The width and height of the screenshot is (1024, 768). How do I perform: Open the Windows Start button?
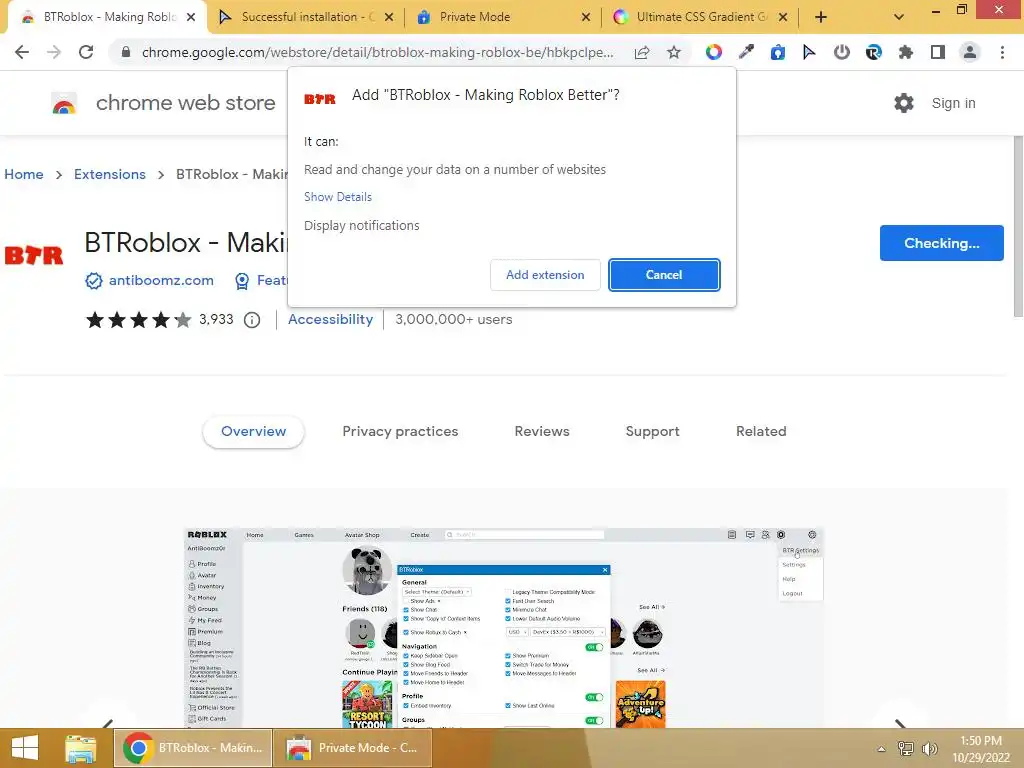(25, 748)
